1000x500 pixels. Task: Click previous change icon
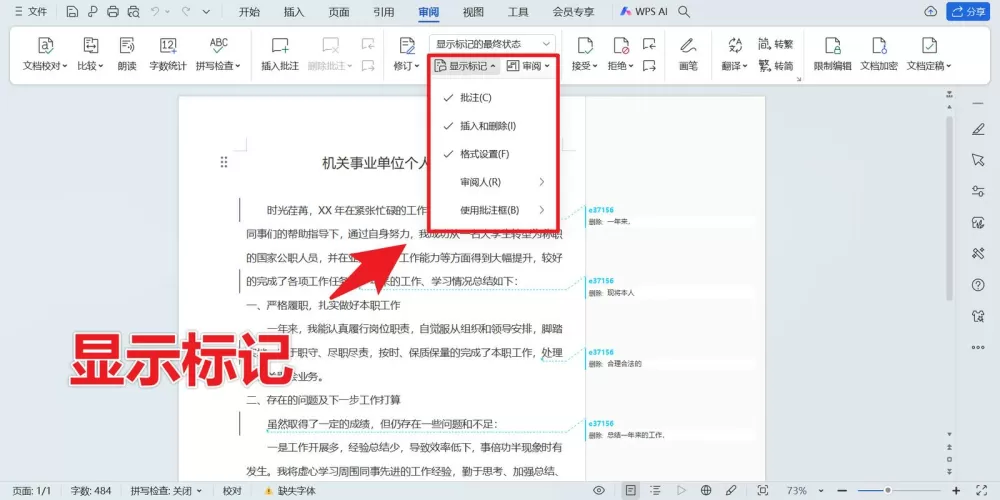pyautogui.click(x=649, y=44)
